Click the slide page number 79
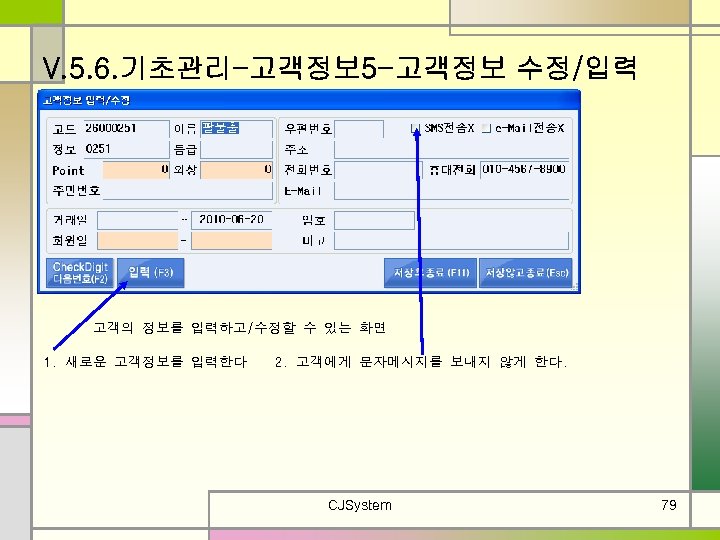Image resolution: width=720 pixels, height=540 pixels. 669,505
